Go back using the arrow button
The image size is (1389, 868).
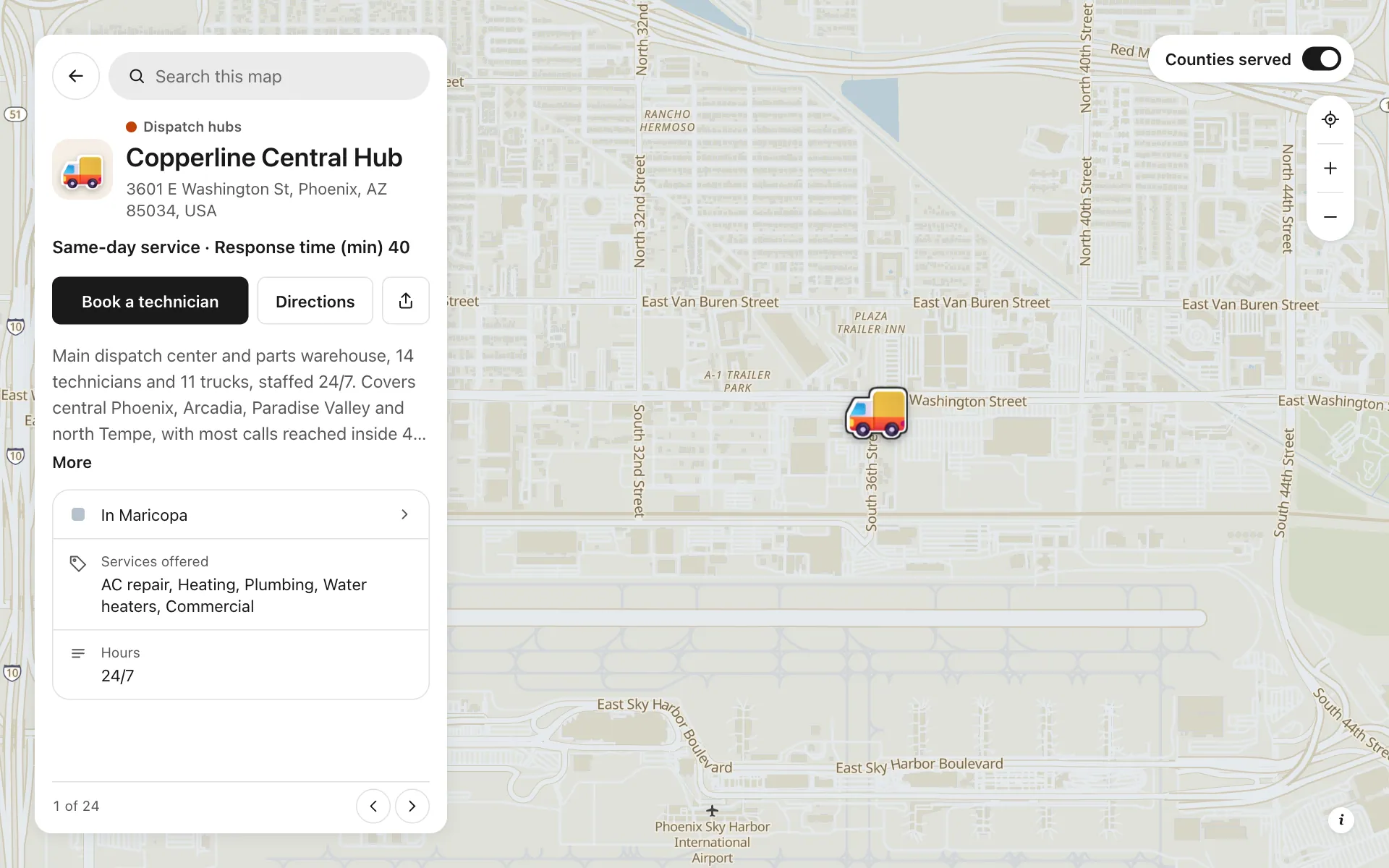point(76,76)
